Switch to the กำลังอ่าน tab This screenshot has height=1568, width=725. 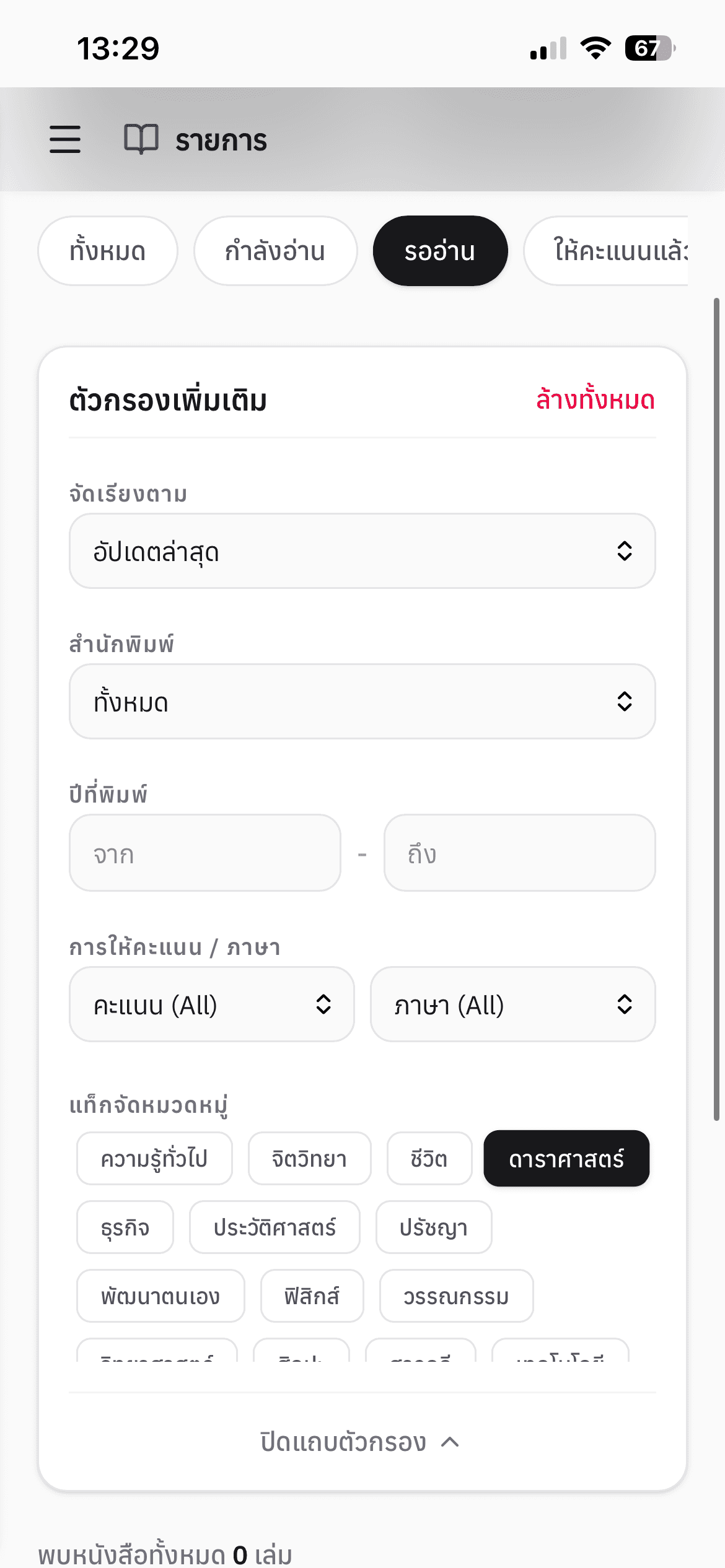click(275, 251)
